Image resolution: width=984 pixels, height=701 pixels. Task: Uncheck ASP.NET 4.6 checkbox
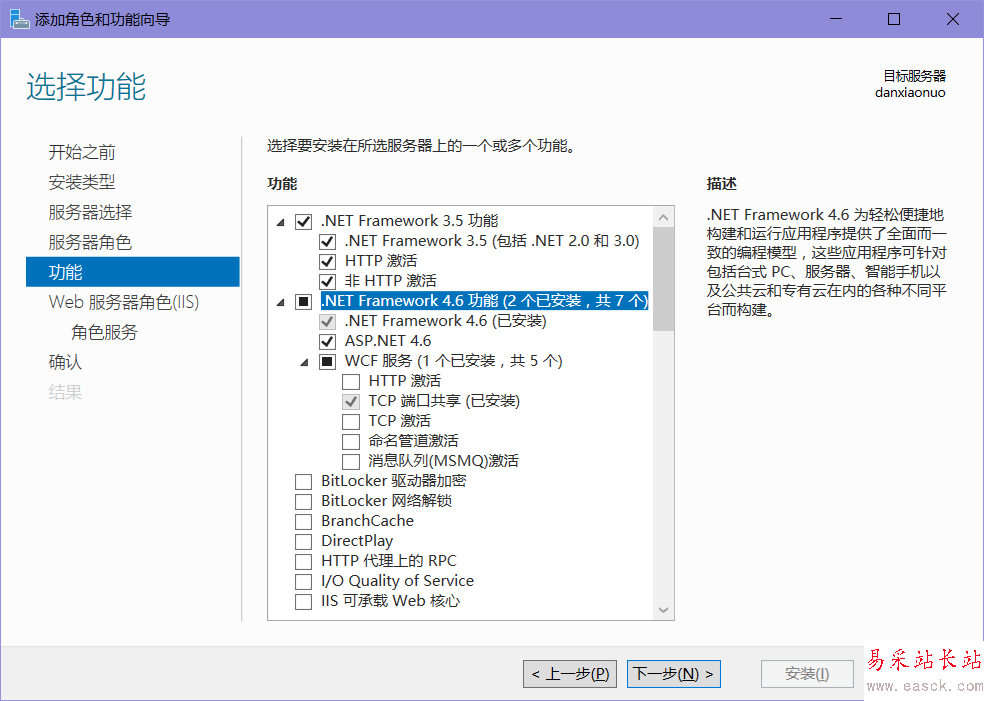328,341
